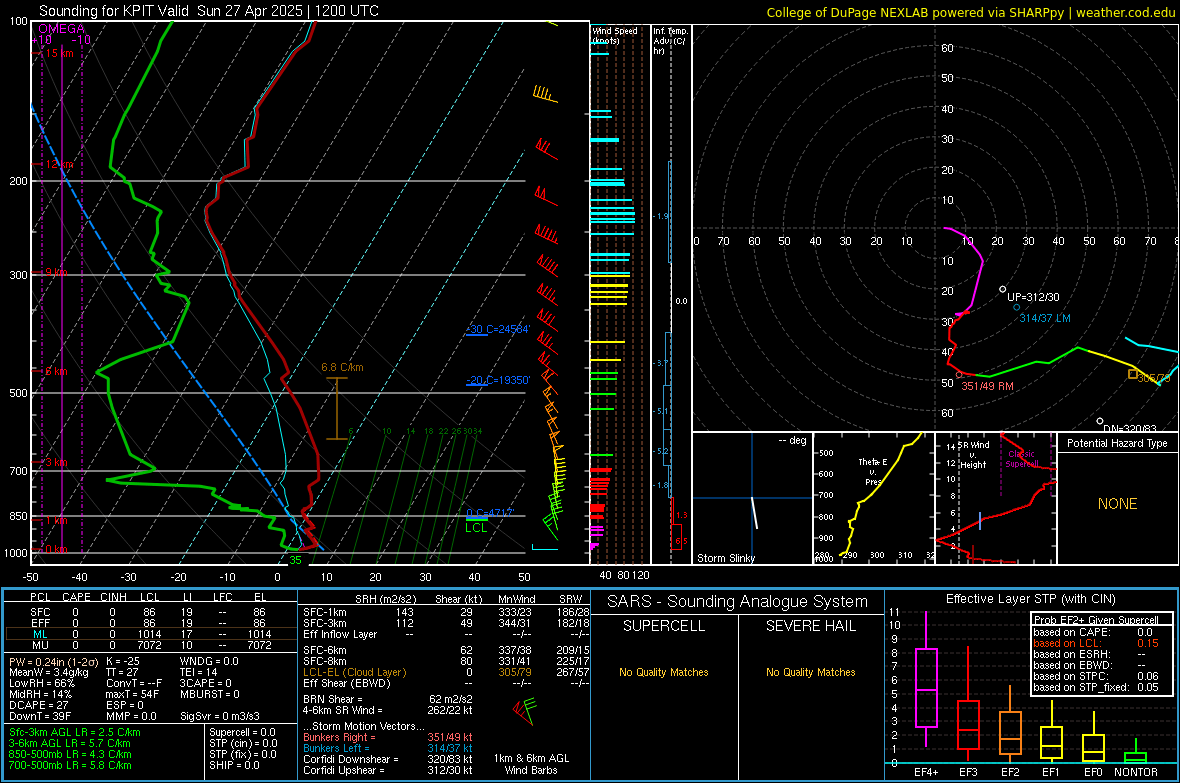This screenshot has width=1180, height=783.
Task: Click the K = -25 index value
Action: click(x=123, y=662)
